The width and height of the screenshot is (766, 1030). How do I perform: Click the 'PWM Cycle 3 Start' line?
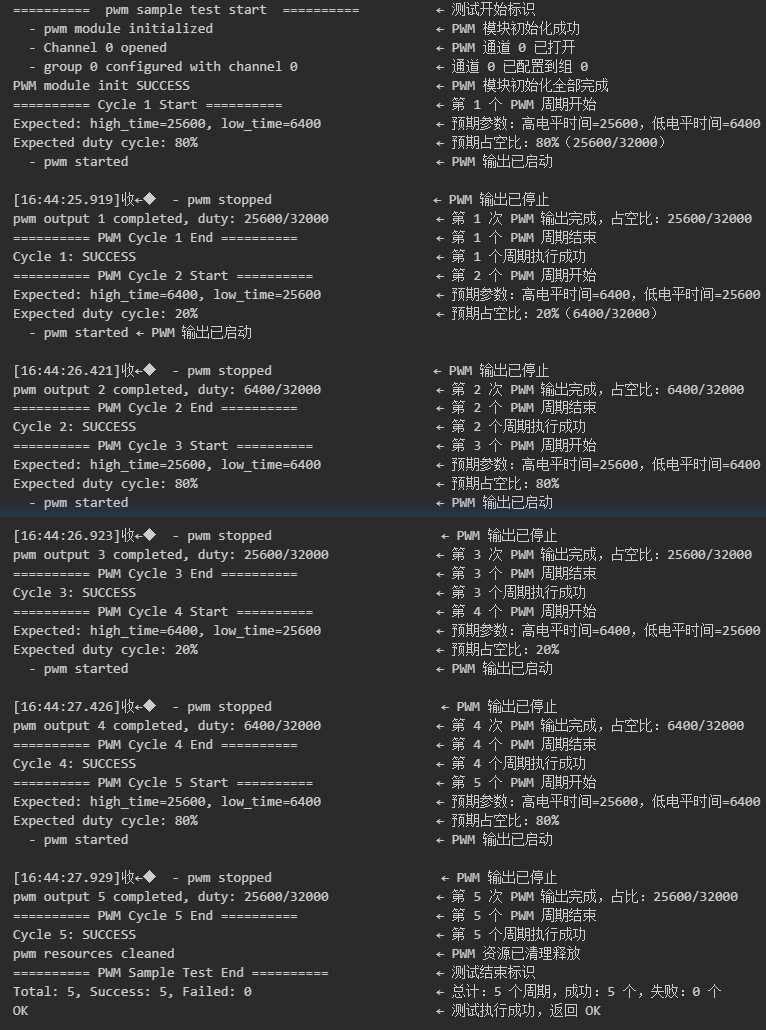click(163, 446)
